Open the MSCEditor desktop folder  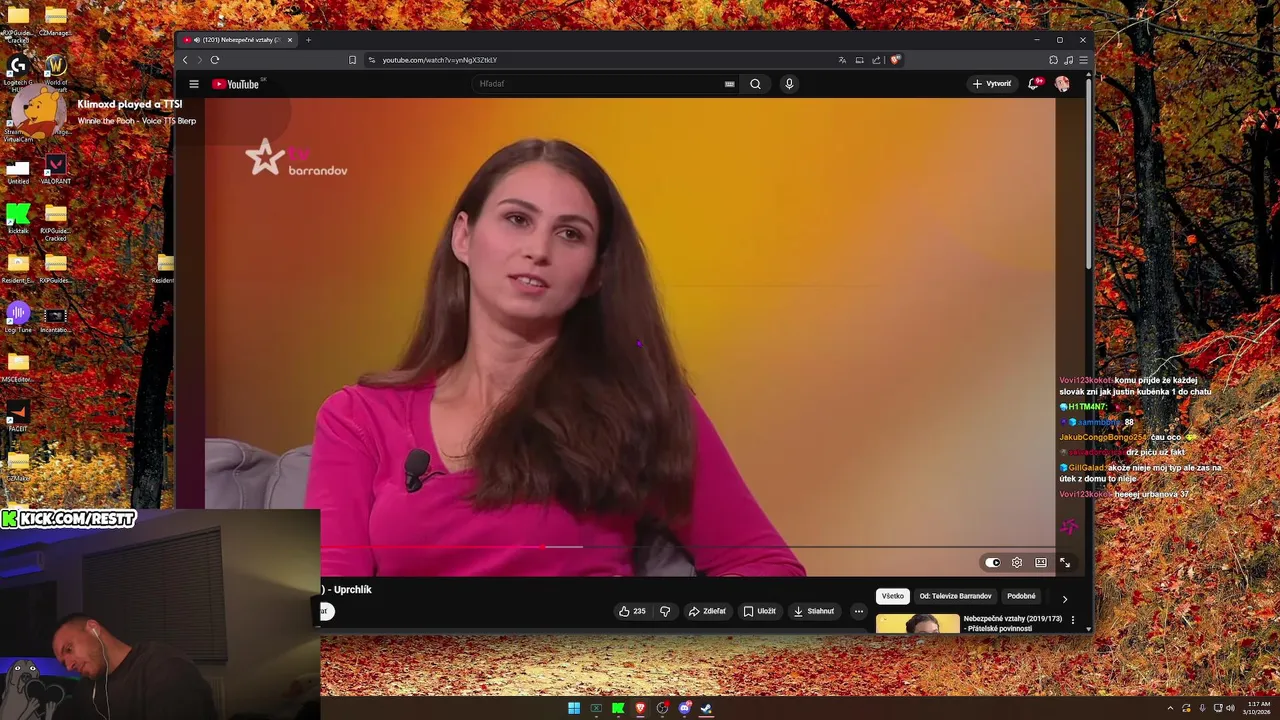pyautogui.click(x=18, y=366)
